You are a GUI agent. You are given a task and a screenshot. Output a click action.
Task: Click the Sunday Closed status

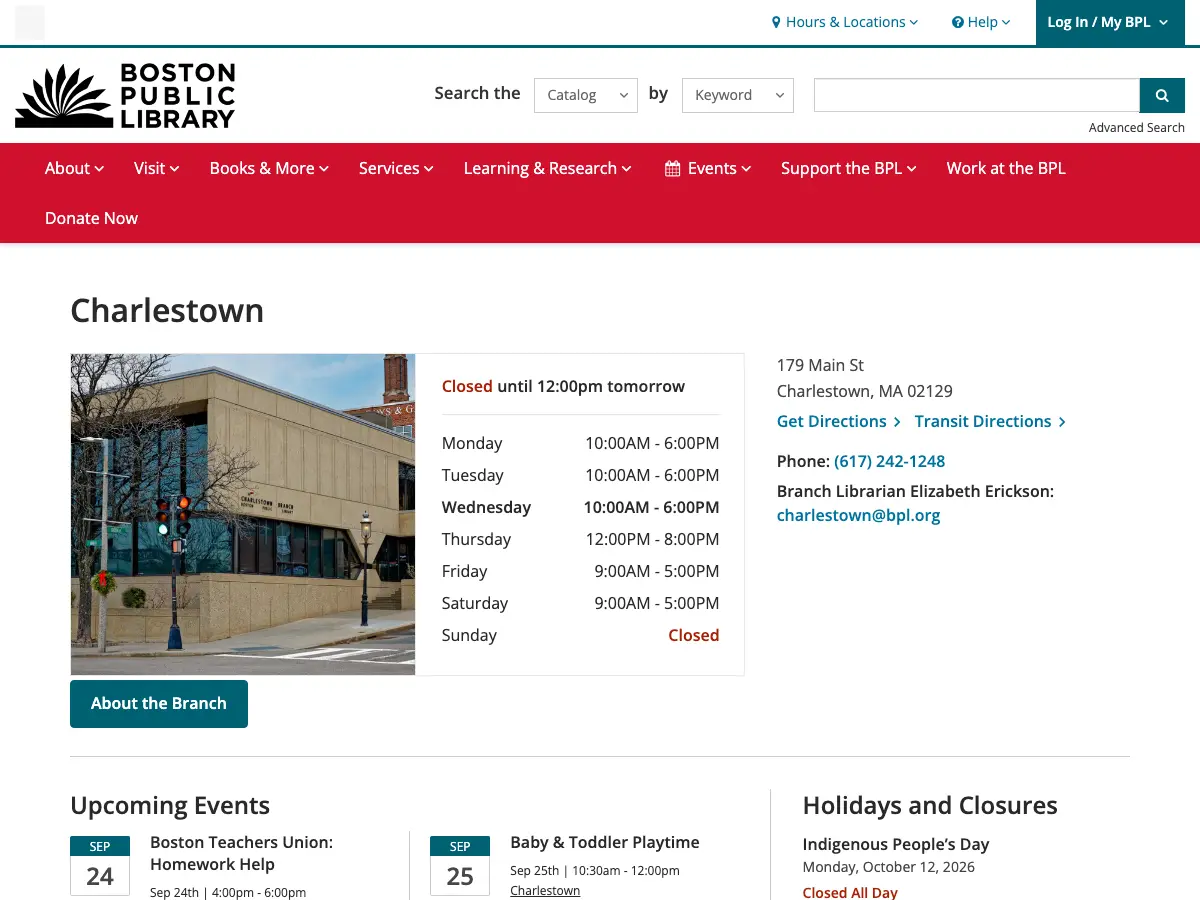[x=694, y=635]
